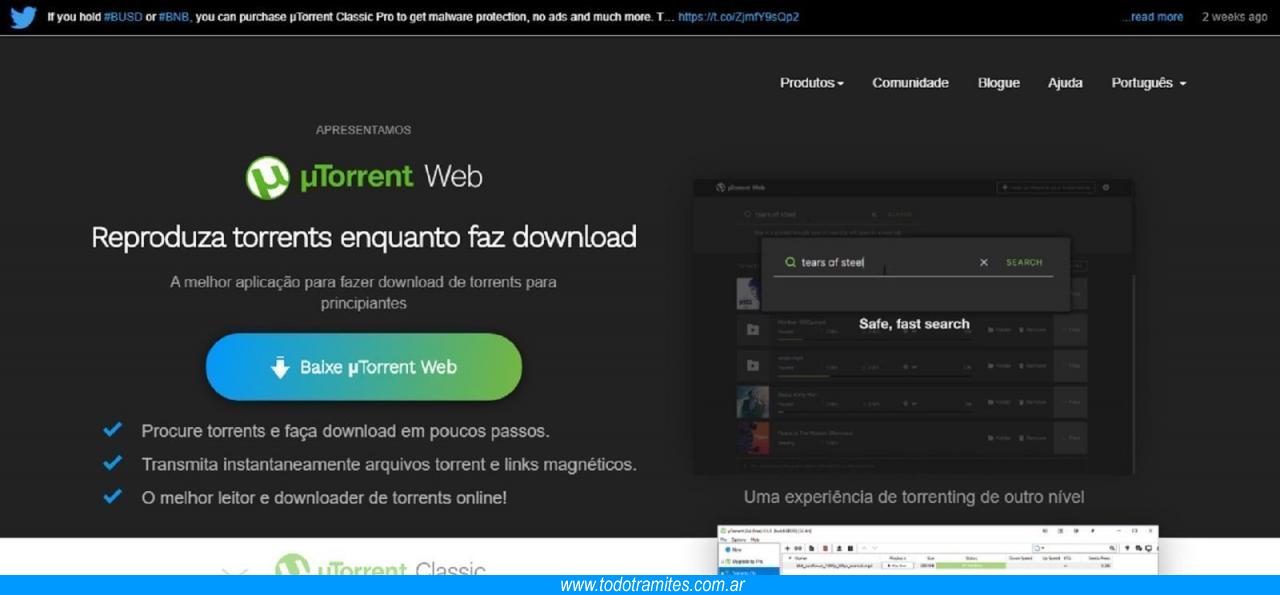Go to the Blogue page
1280x595 pixels.
(999, 83)
